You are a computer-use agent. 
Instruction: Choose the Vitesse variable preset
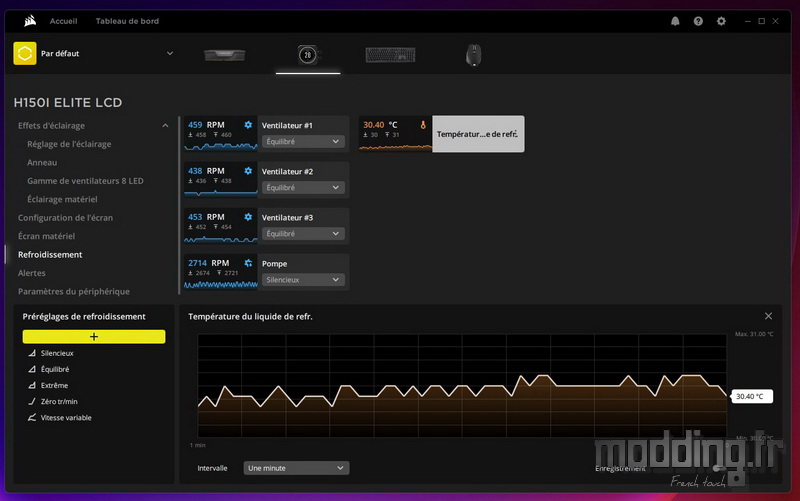(x=66, y=417)
